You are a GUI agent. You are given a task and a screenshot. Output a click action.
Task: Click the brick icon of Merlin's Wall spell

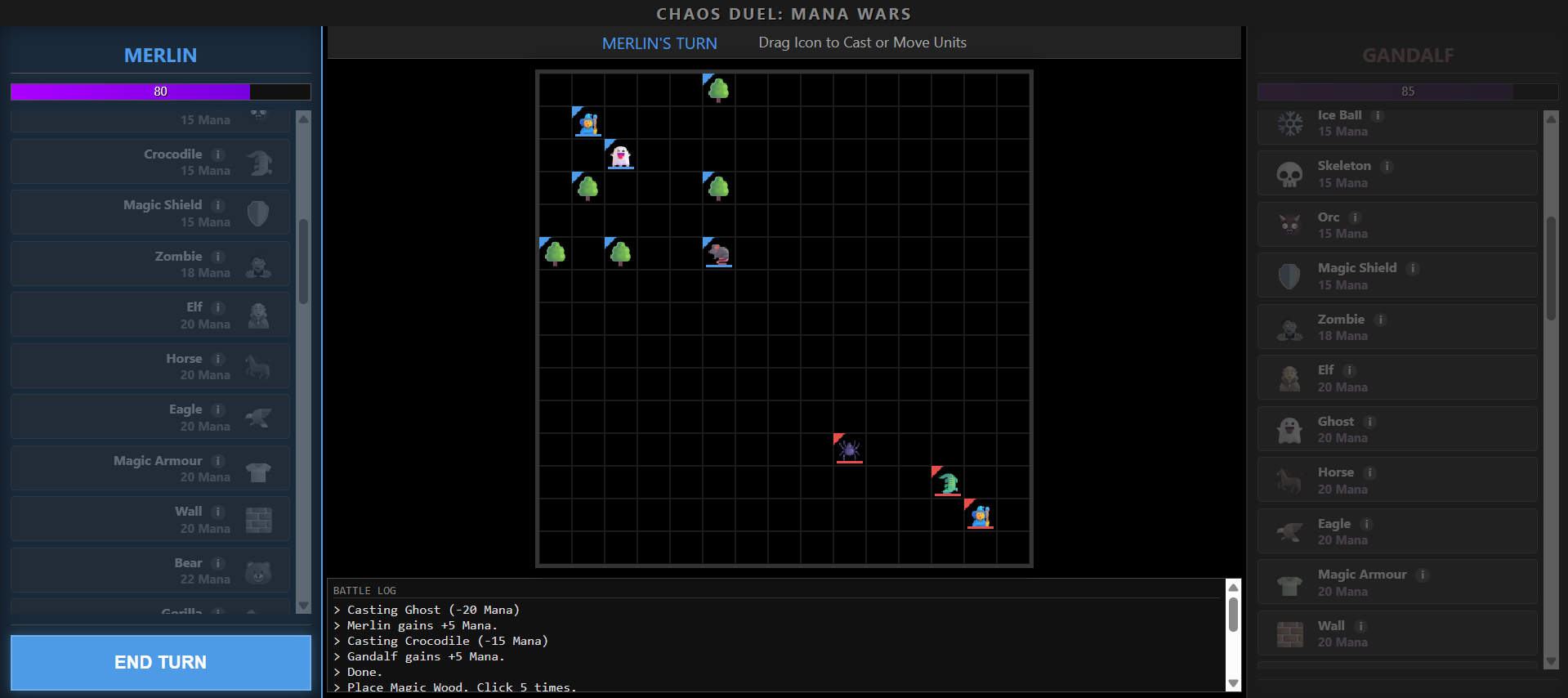point(258,520)
